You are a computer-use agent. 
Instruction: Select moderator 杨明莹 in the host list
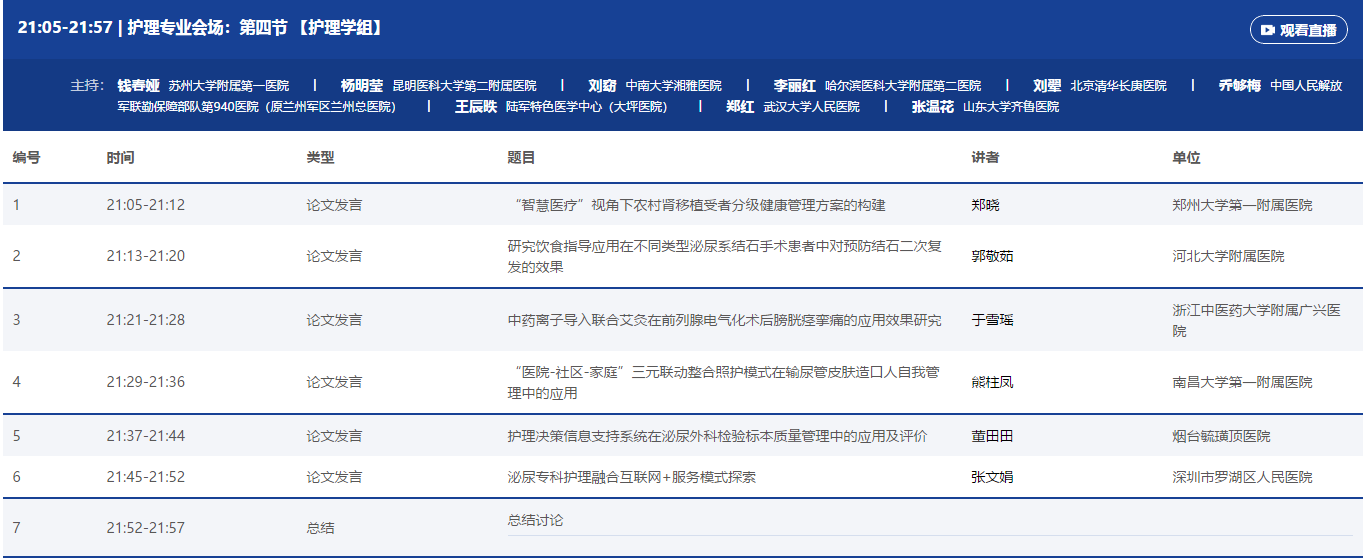click(x=361, y=86)
